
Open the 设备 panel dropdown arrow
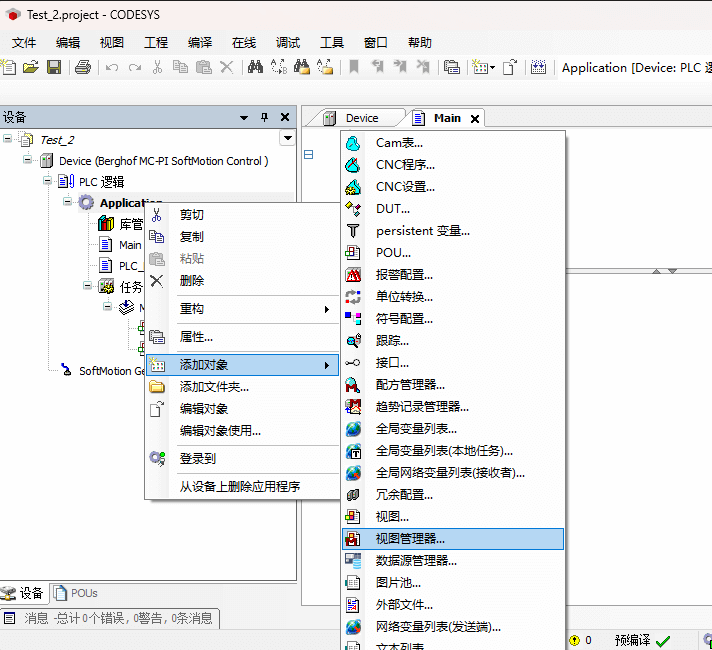click(243, 117)
